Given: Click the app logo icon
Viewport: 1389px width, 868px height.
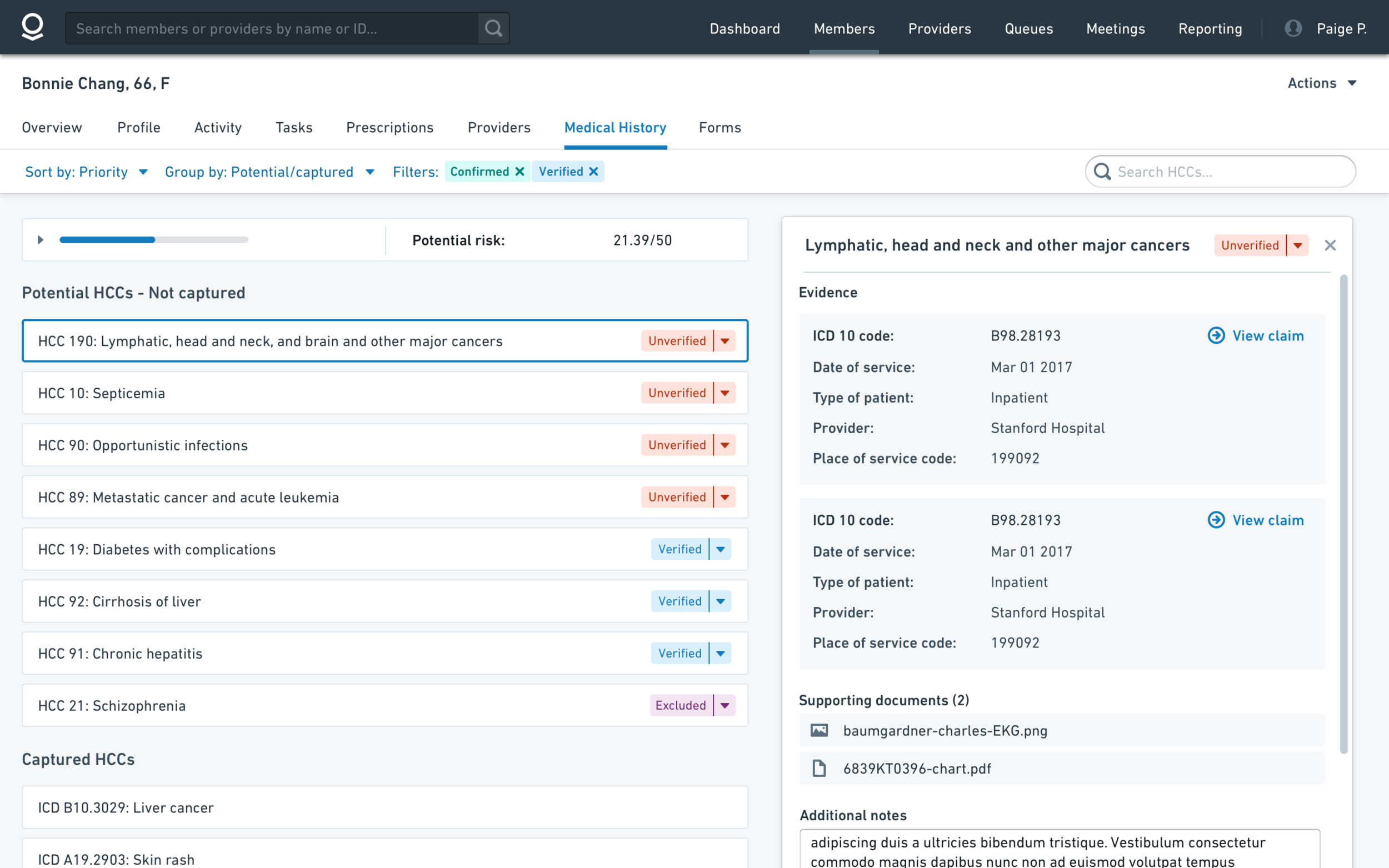Looking at the screenshot, I should tap(32, 28).
